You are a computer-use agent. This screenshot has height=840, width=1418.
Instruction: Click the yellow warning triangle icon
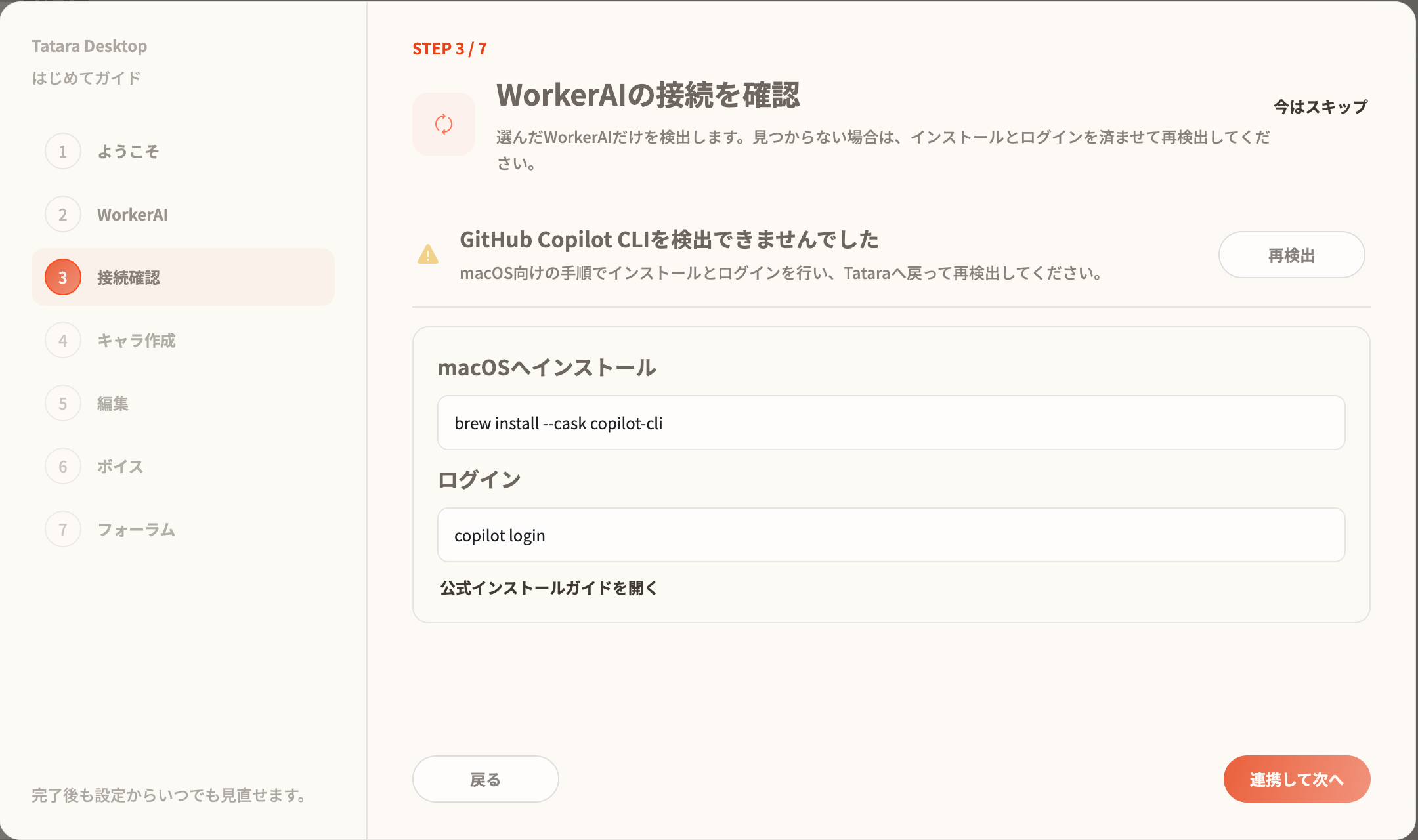428,255
